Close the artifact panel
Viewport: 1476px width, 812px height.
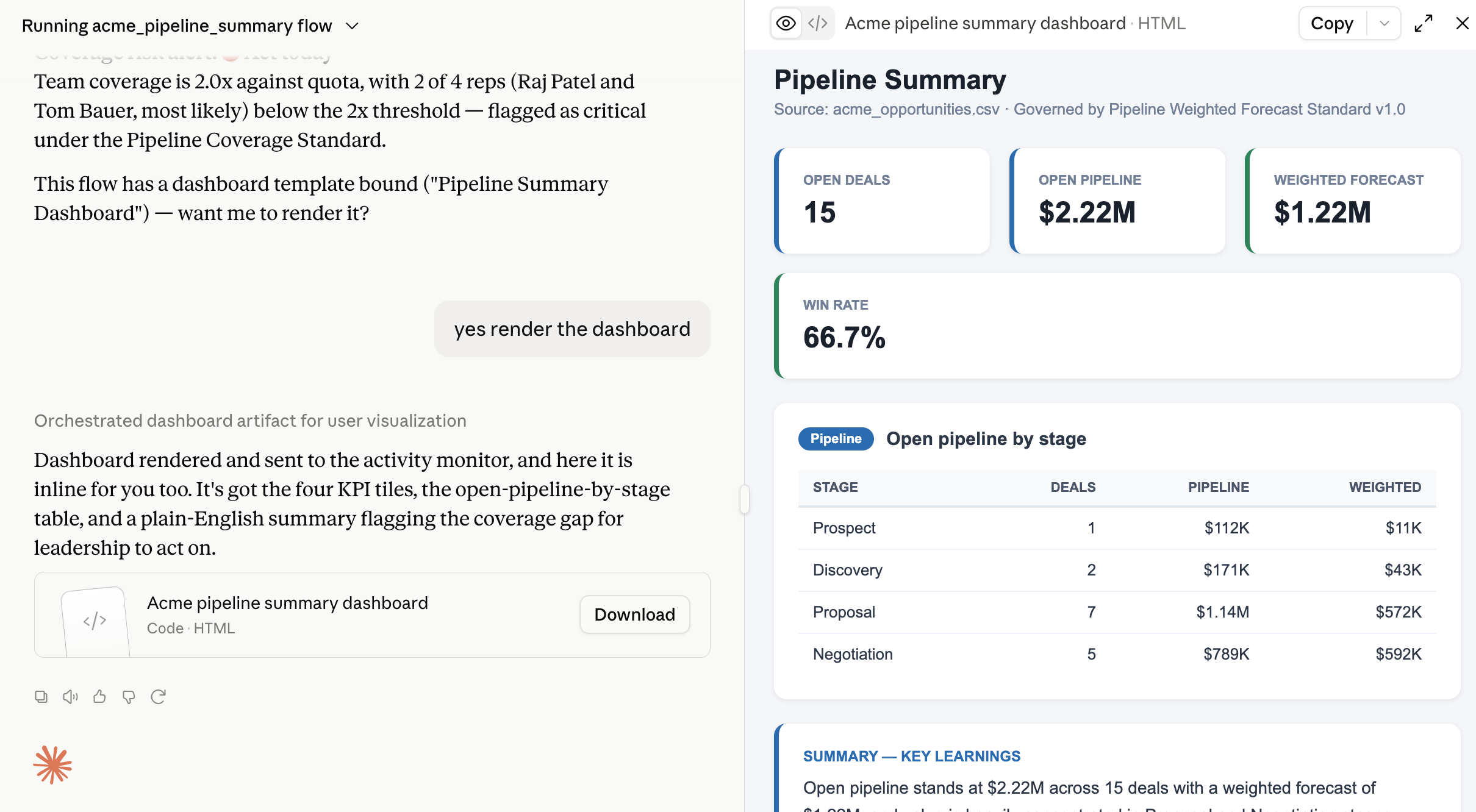1462,24
